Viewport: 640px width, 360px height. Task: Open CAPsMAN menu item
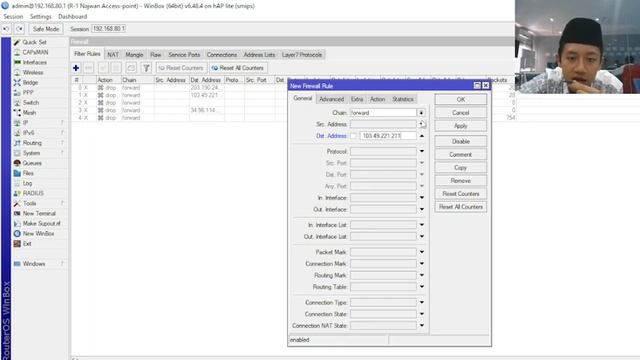coord(35,52)
